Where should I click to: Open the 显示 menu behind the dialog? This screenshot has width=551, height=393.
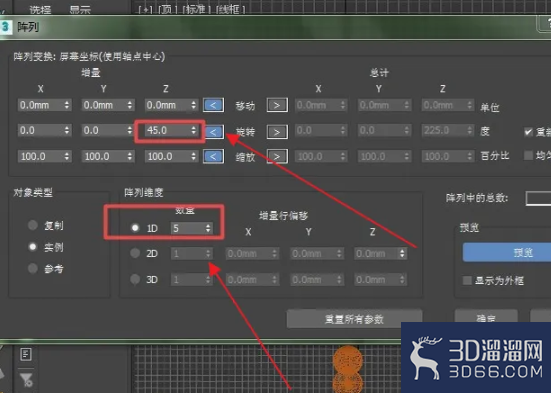(80, 9)
